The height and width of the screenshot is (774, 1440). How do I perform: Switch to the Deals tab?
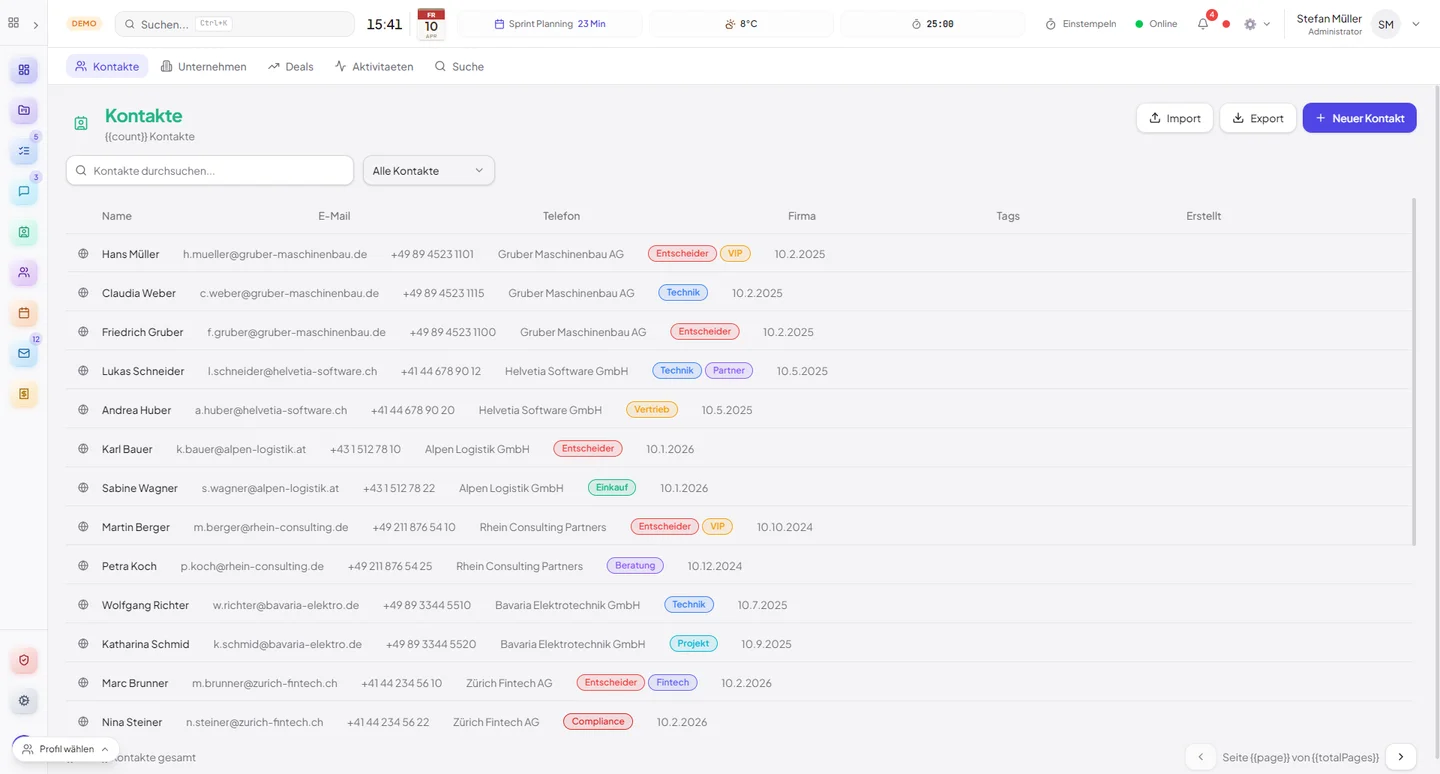click(x=290, y=67)
